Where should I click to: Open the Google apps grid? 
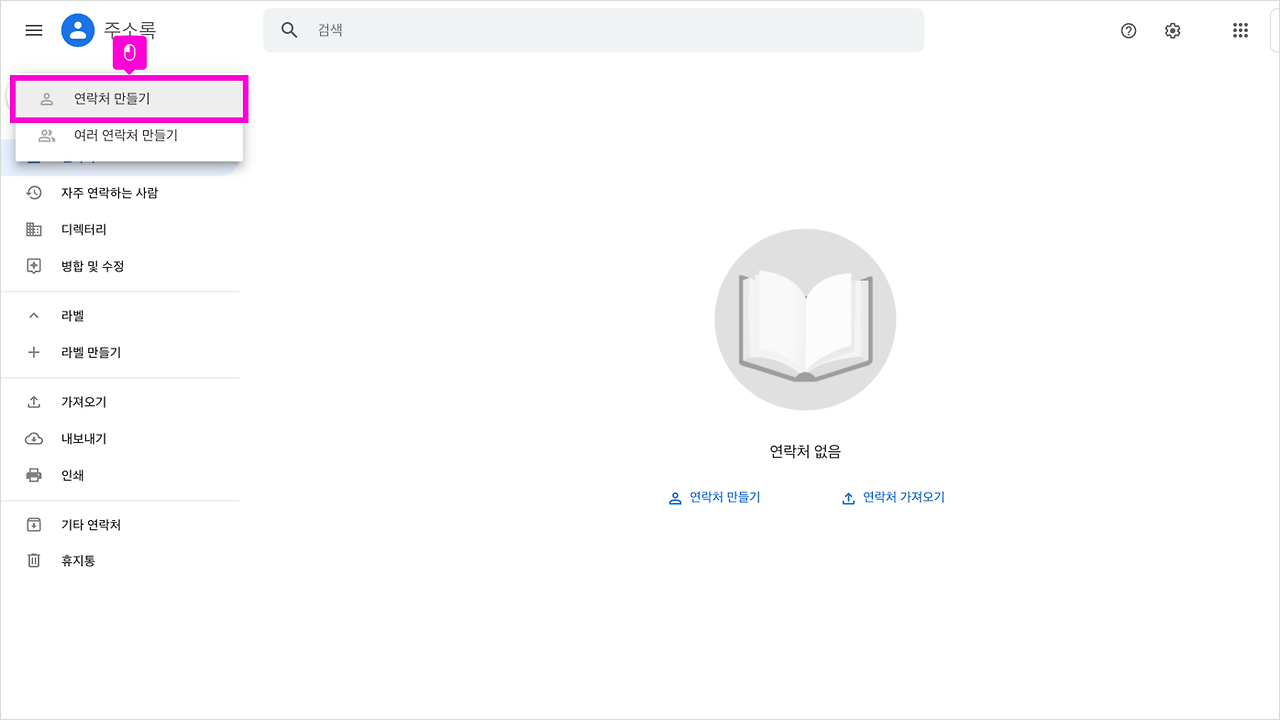pos(1240,30)
